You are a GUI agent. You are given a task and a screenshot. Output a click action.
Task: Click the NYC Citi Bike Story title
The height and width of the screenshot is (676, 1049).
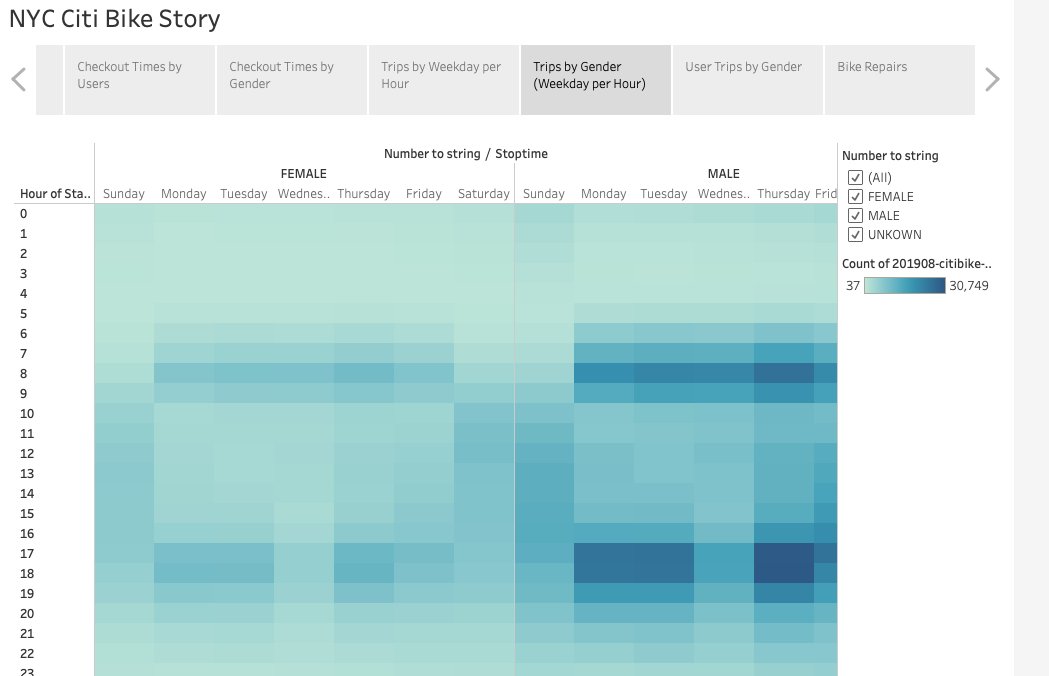pos(114,19)
